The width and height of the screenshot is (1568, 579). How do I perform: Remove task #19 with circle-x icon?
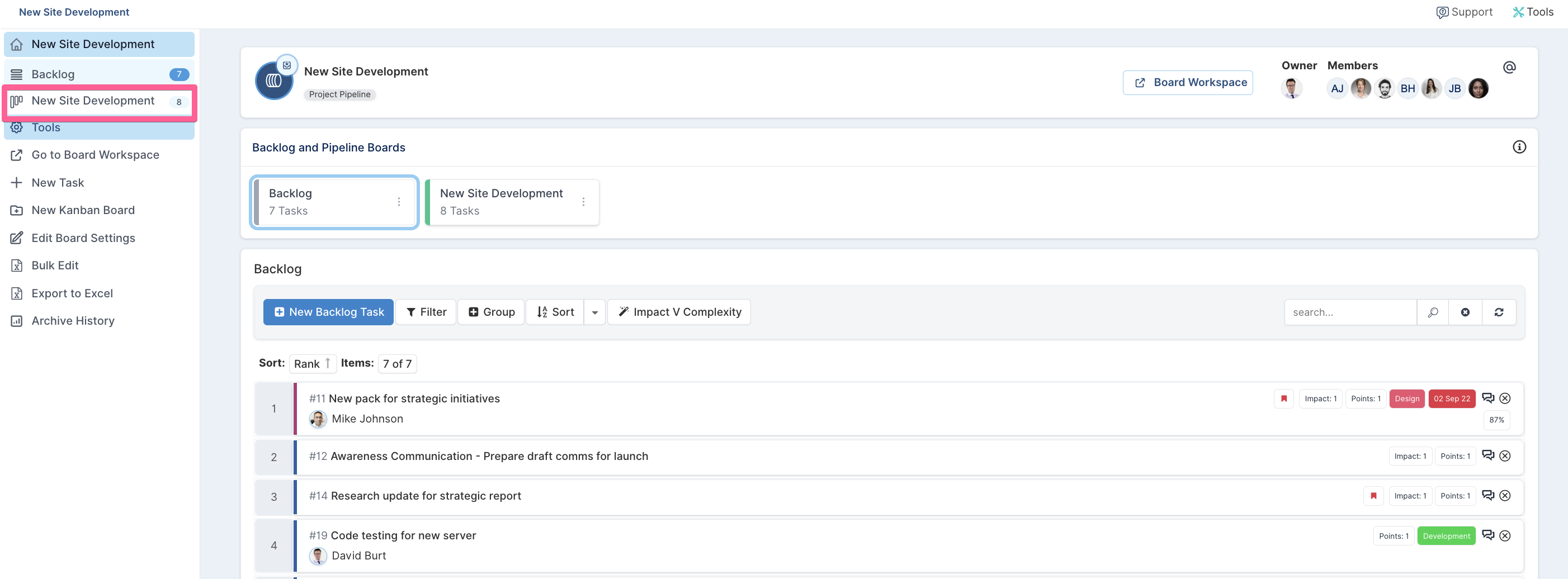(1505, 536)
